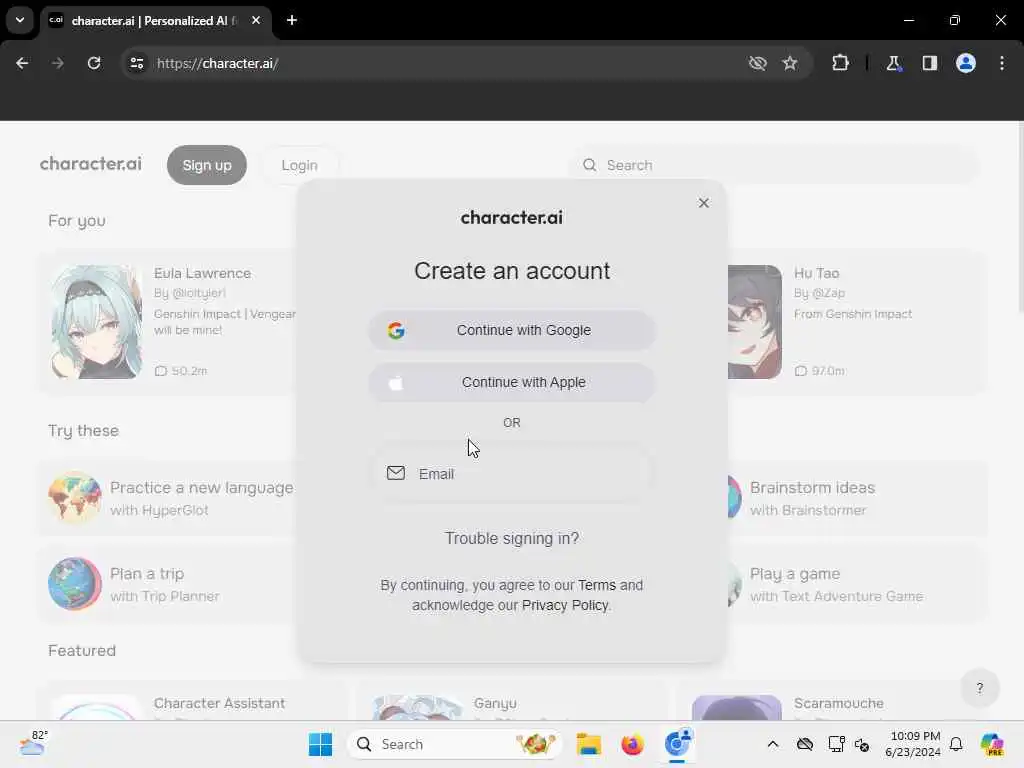Open Hu Tao character thumbnail
Image resolution: width=1024 pixels, height=768 pixels.
[x=755, y=322]
